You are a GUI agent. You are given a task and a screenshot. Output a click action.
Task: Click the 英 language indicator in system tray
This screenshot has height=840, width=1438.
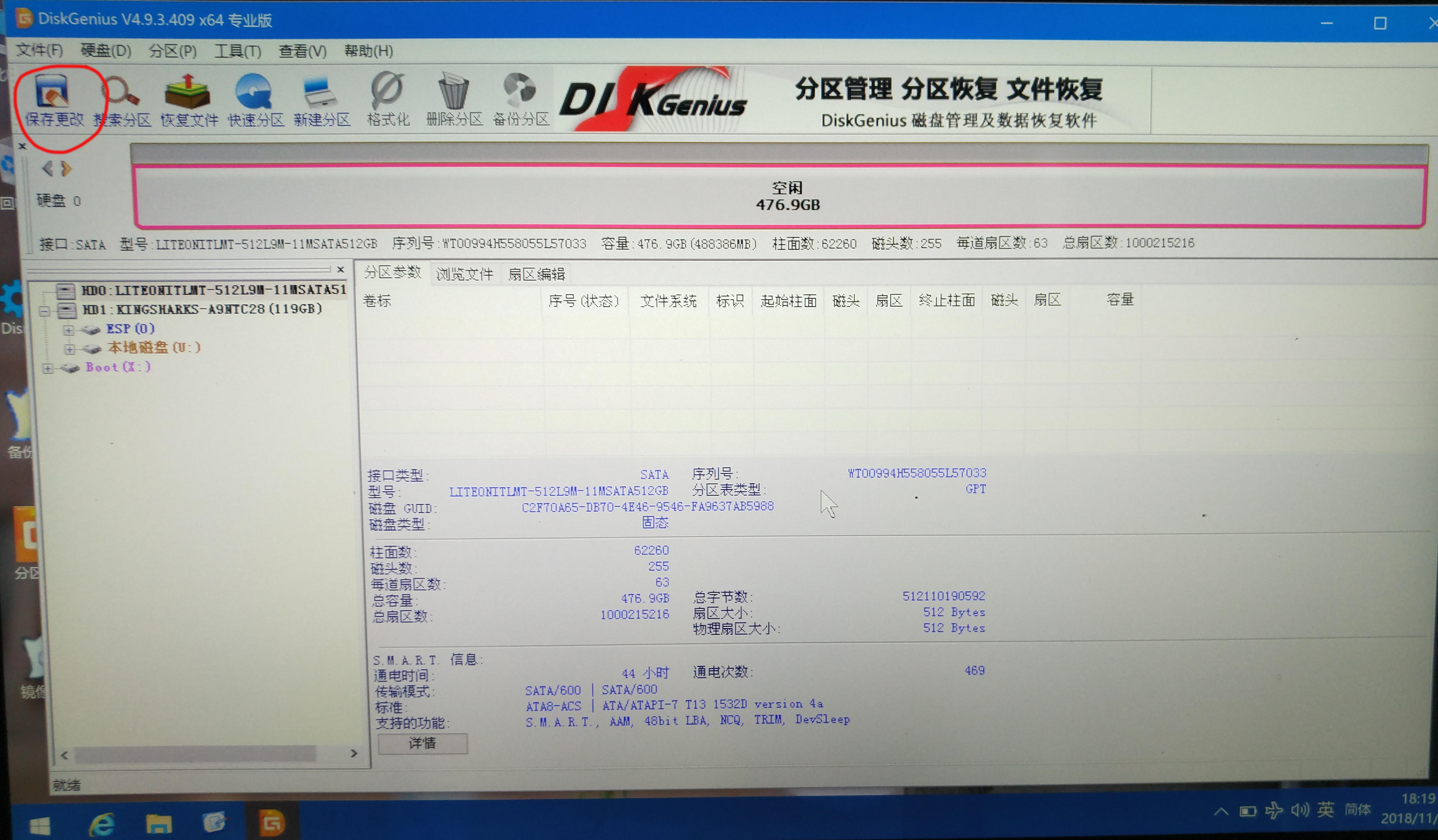(1326, 810)
